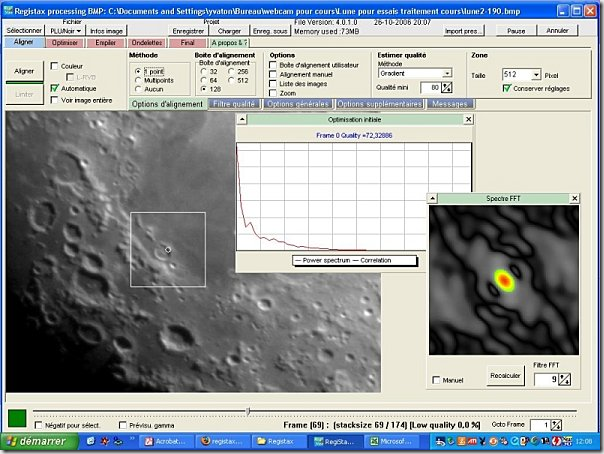Select the 1 point method radio
The height and width of the screenshot is (454, 604).
tap(138, 71)
